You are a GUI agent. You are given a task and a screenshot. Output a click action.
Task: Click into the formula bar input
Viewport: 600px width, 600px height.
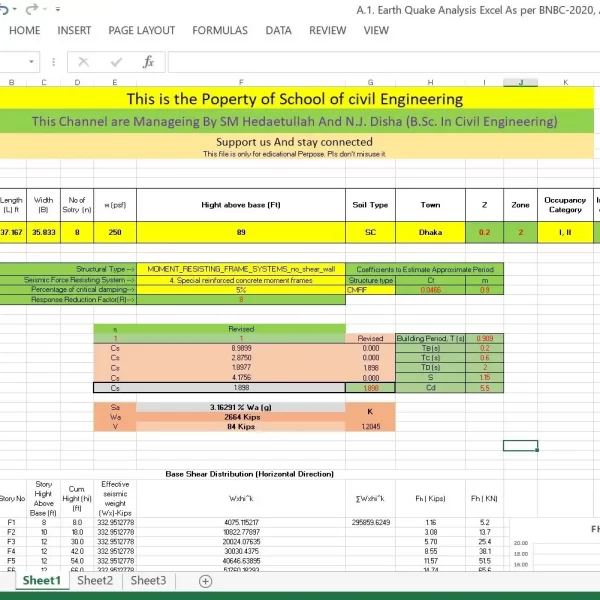click(384, 62)
